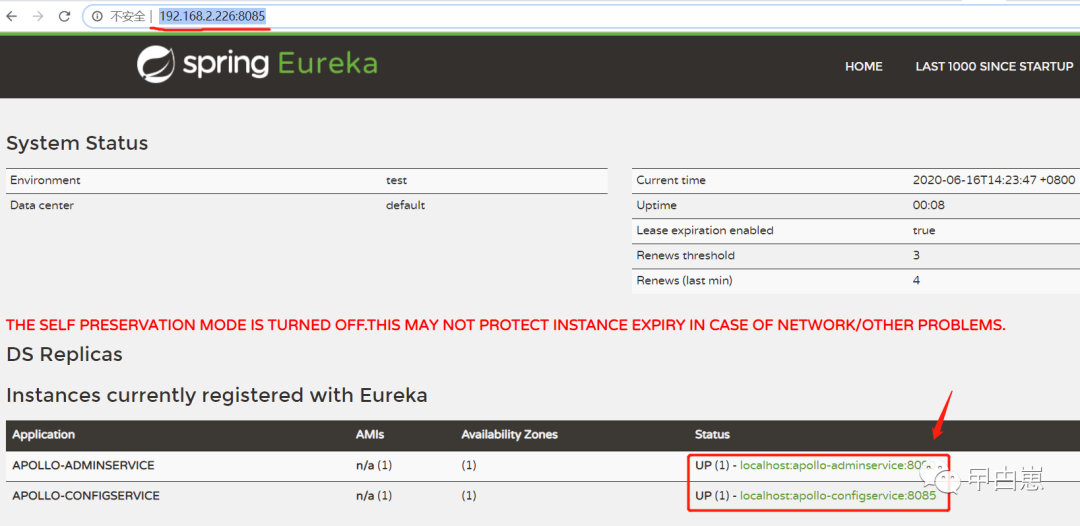Open the HOME nav item

click(x=864, y=67)
